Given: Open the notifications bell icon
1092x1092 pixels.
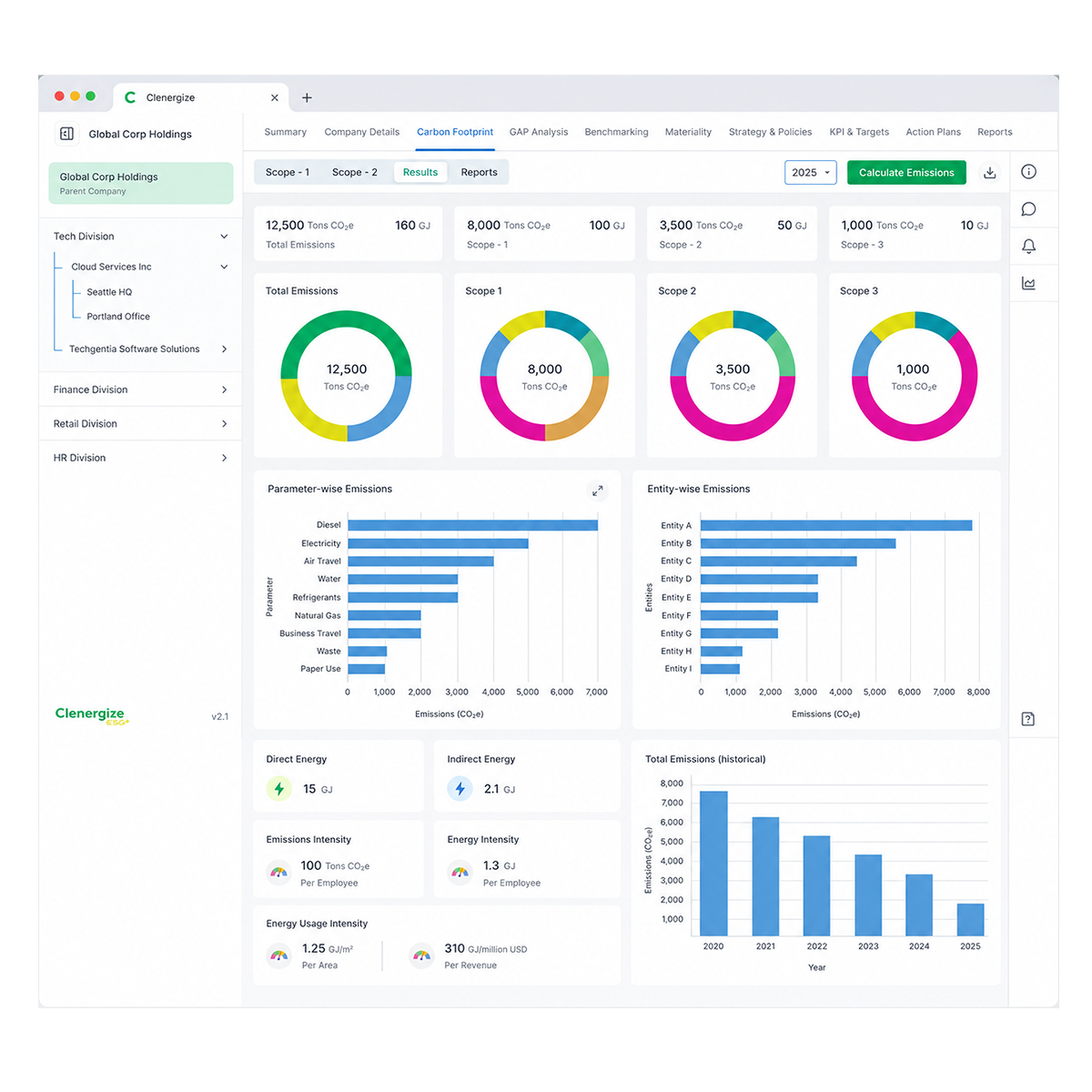Looking at the screenshot, I should coord(1028,247).
